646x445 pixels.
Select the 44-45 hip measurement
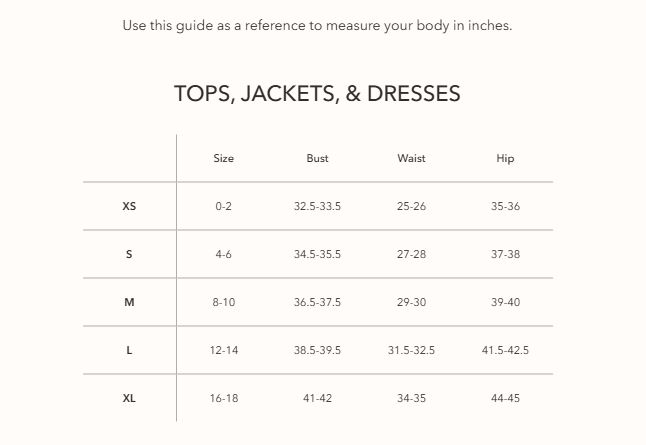505,398
